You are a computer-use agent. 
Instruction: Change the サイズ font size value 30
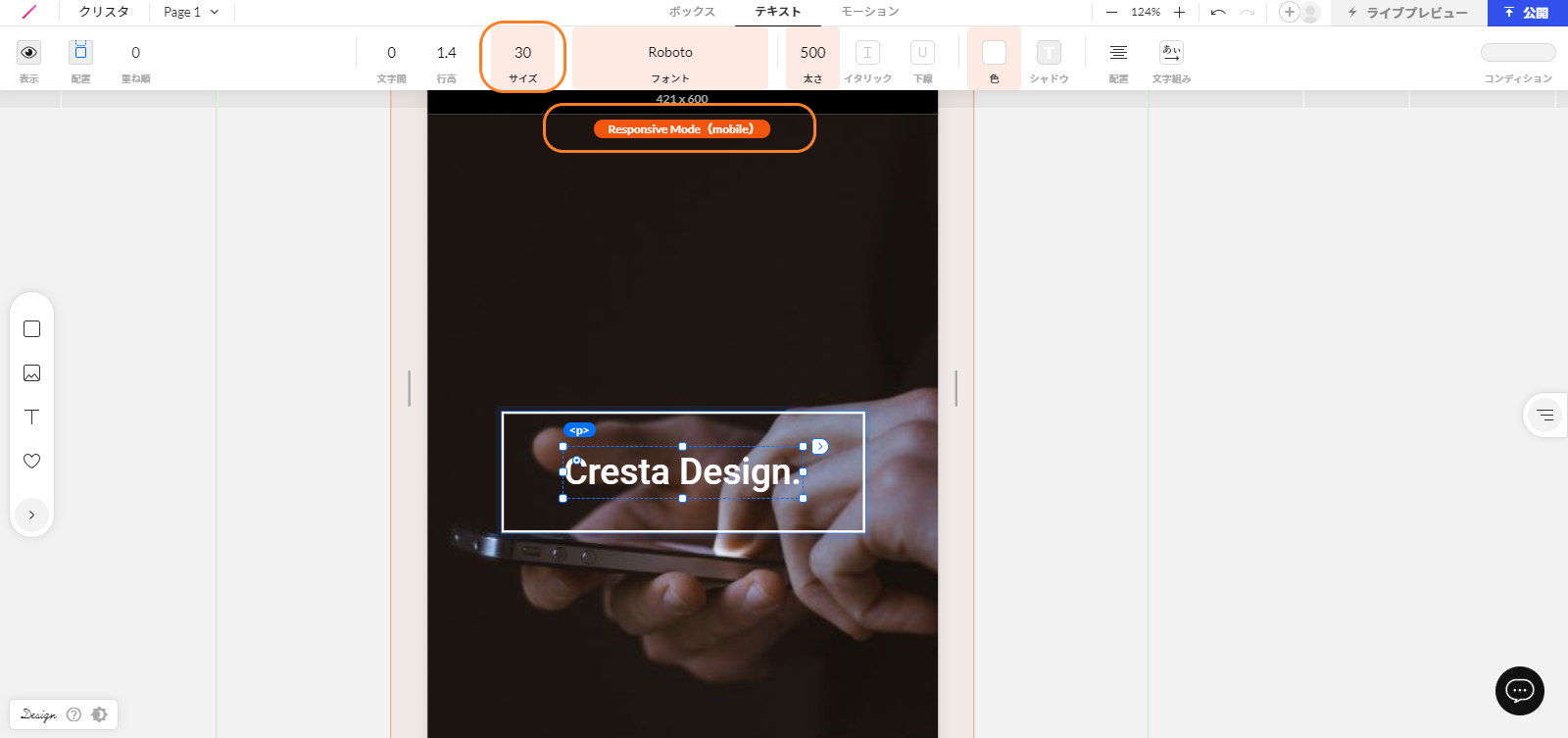point(523,52)
